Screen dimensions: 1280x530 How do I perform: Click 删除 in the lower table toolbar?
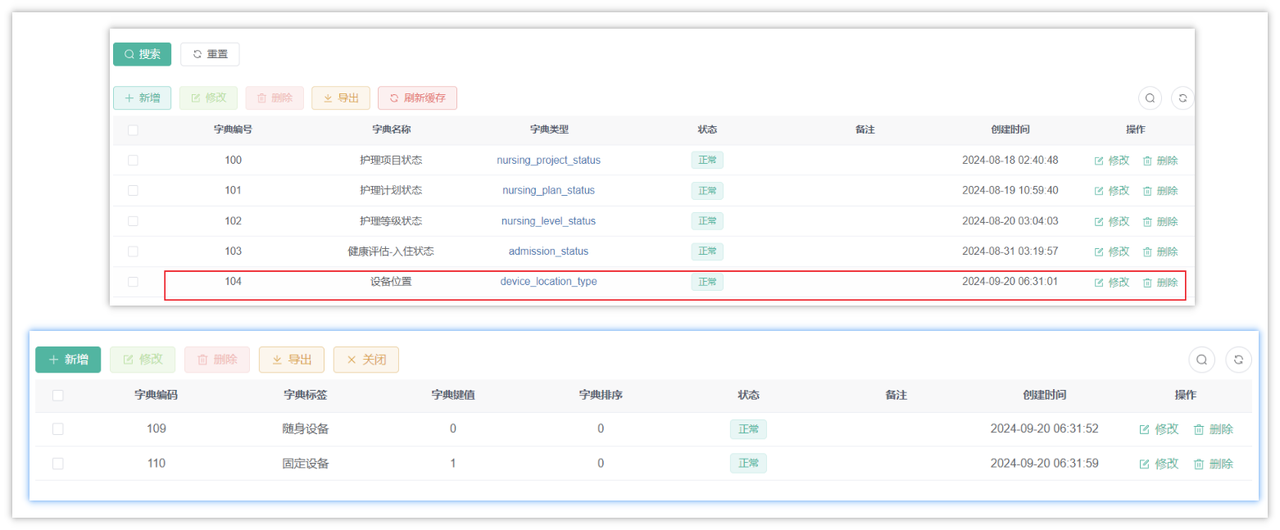[217, 359]
